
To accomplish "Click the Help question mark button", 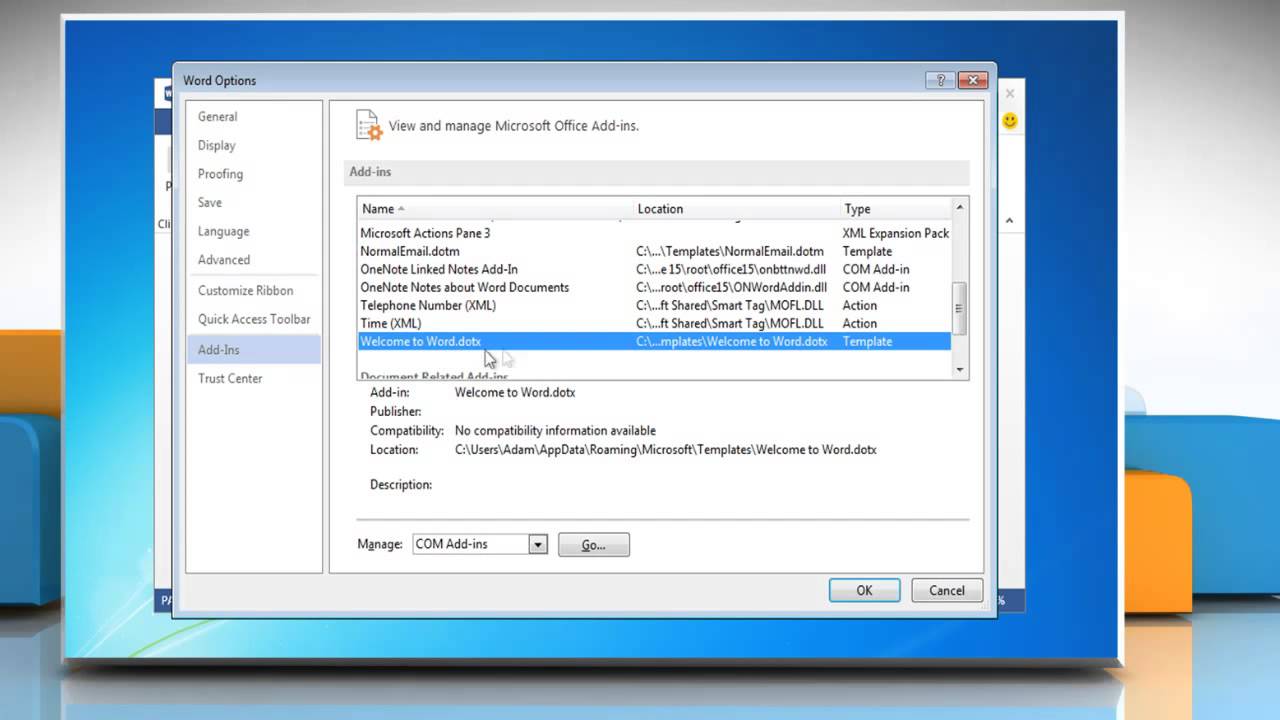I will coord(939,80).
